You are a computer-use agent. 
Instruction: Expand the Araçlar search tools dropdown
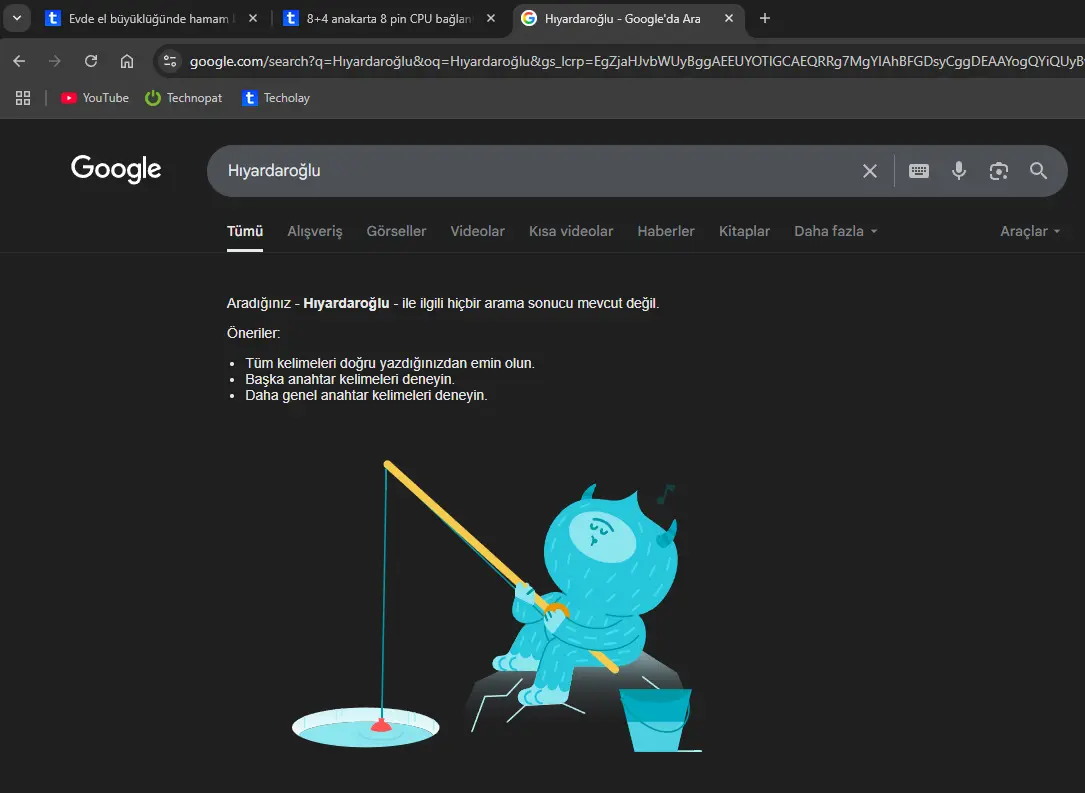(x=1030, y=232)
